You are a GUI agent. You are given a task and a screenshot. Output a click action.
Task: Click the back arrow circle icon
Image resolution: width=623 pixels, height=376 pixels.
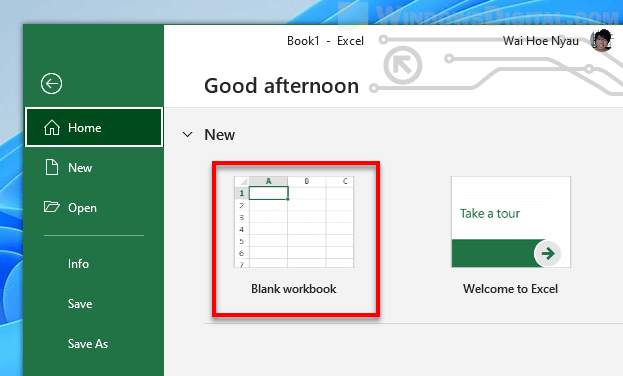click(x=51, y=83)
